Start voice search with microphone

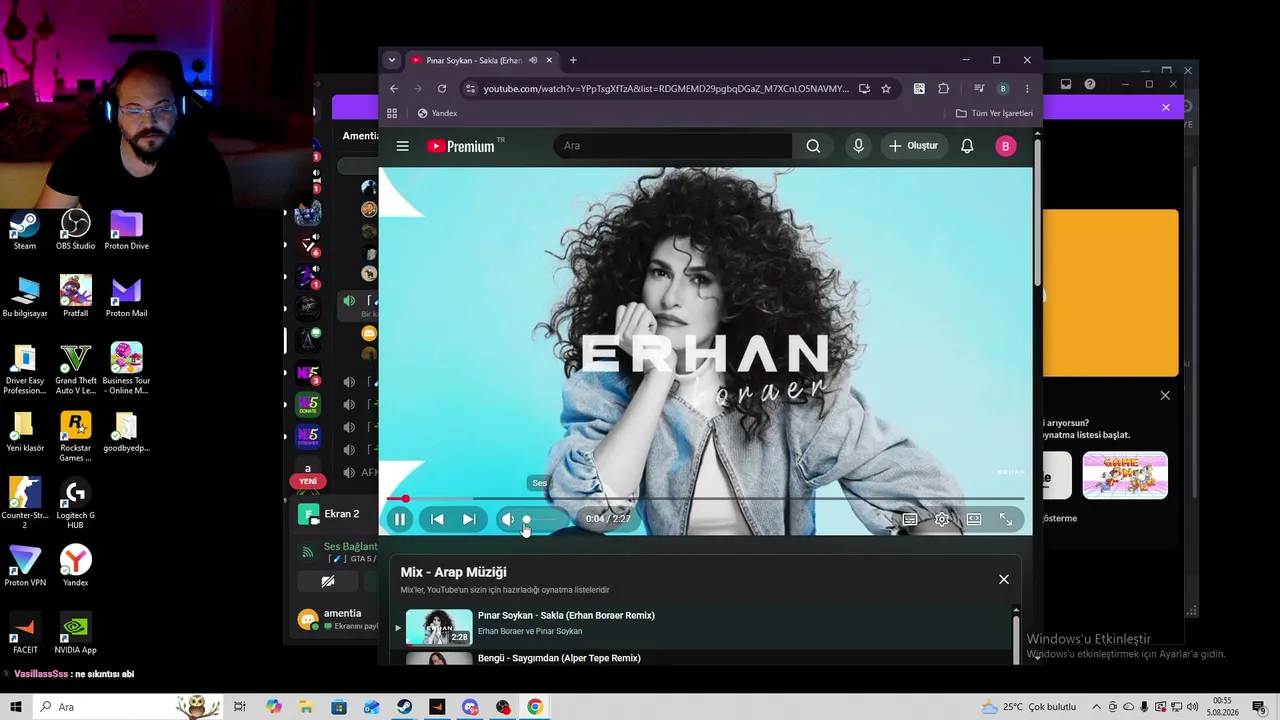[858, 146]
